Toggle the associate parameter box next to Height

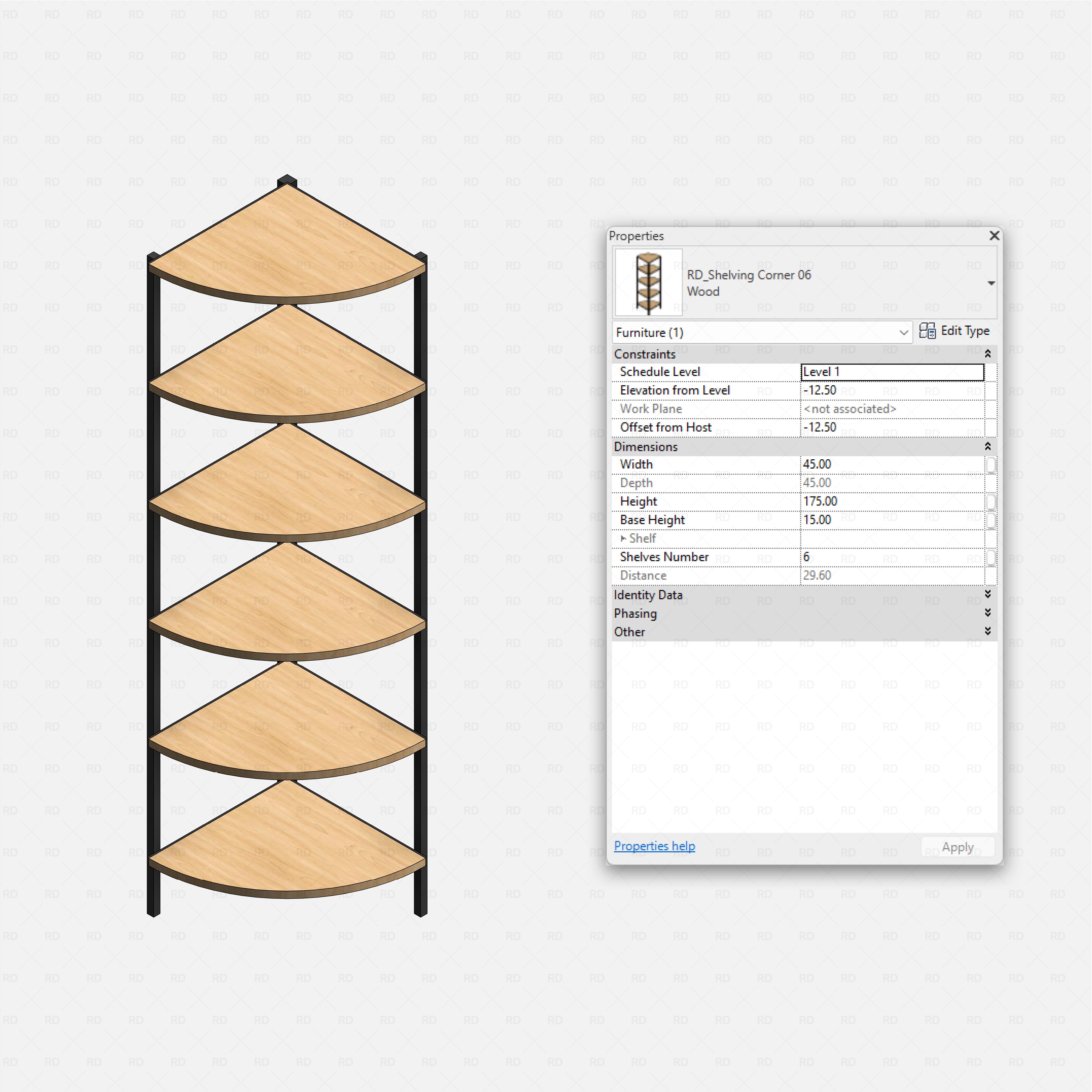coord(990,501)
